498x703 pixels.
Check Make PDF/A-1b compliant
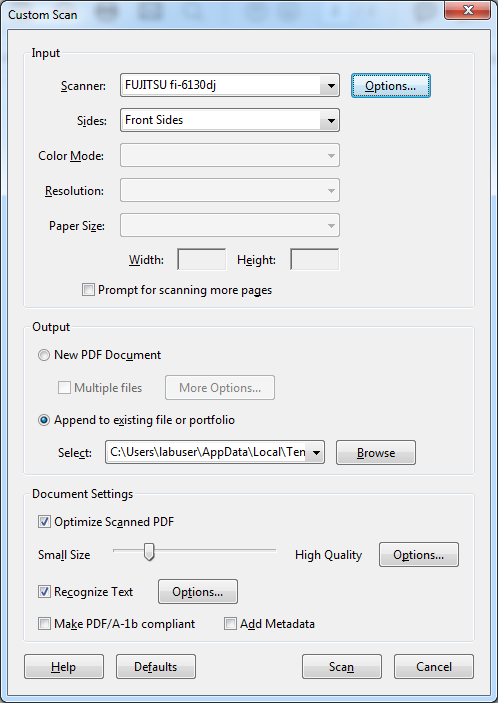(44, 624)
